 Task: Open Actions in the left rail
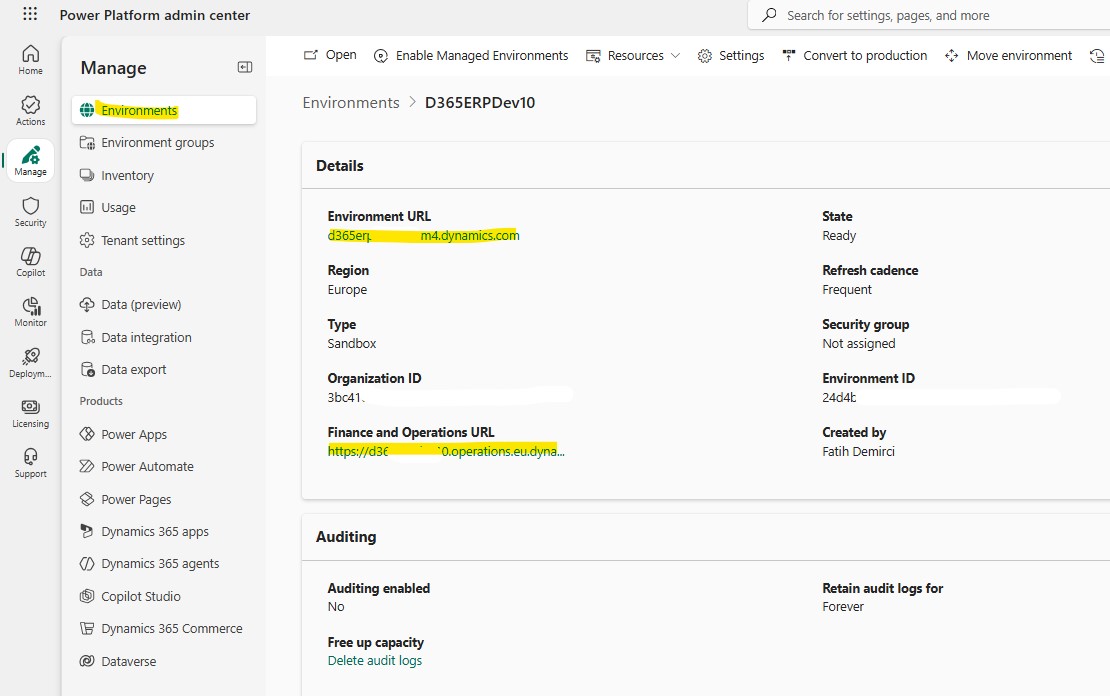click(30, 110)
